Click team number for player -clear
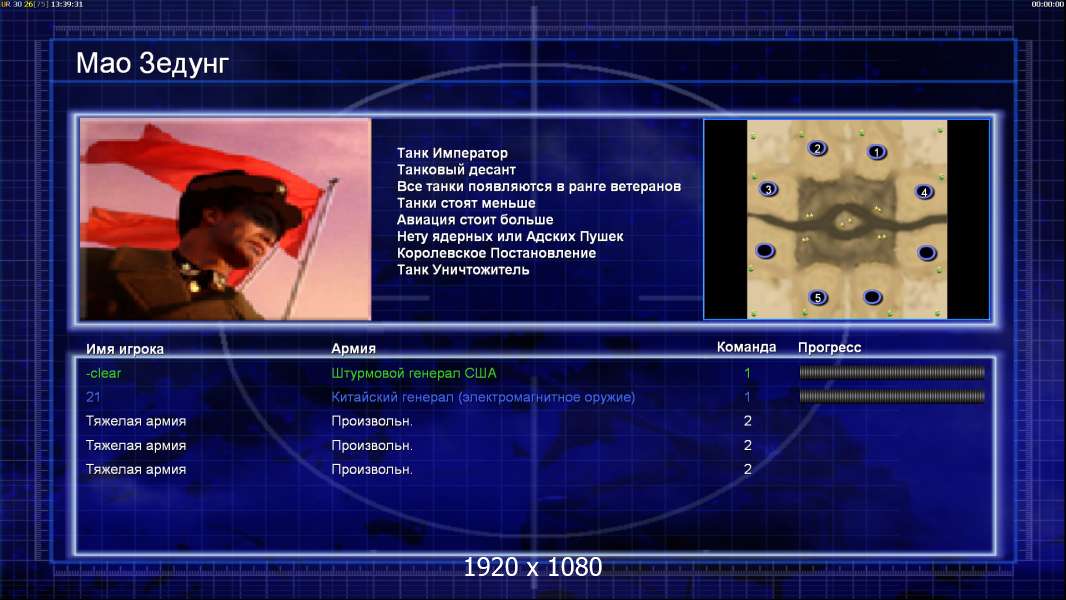 [x=747, y=373]
